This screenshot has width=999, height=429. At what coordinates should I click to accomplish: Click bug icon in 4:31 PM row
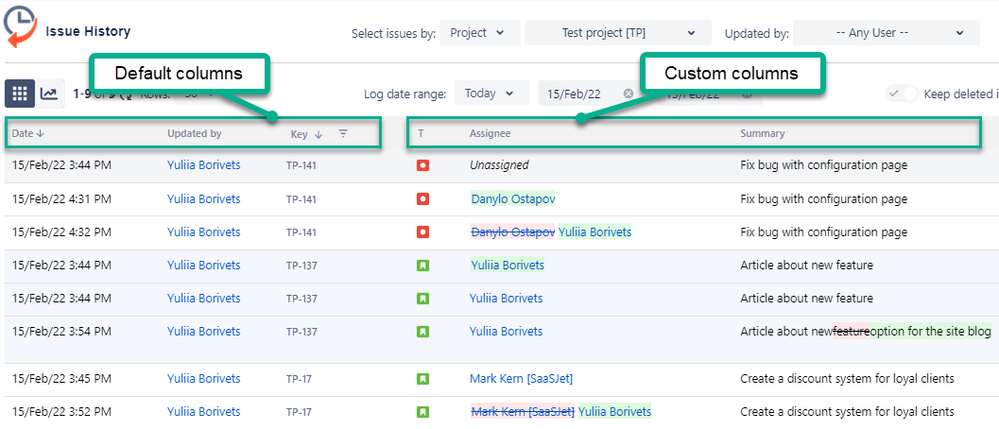[422, 199]
